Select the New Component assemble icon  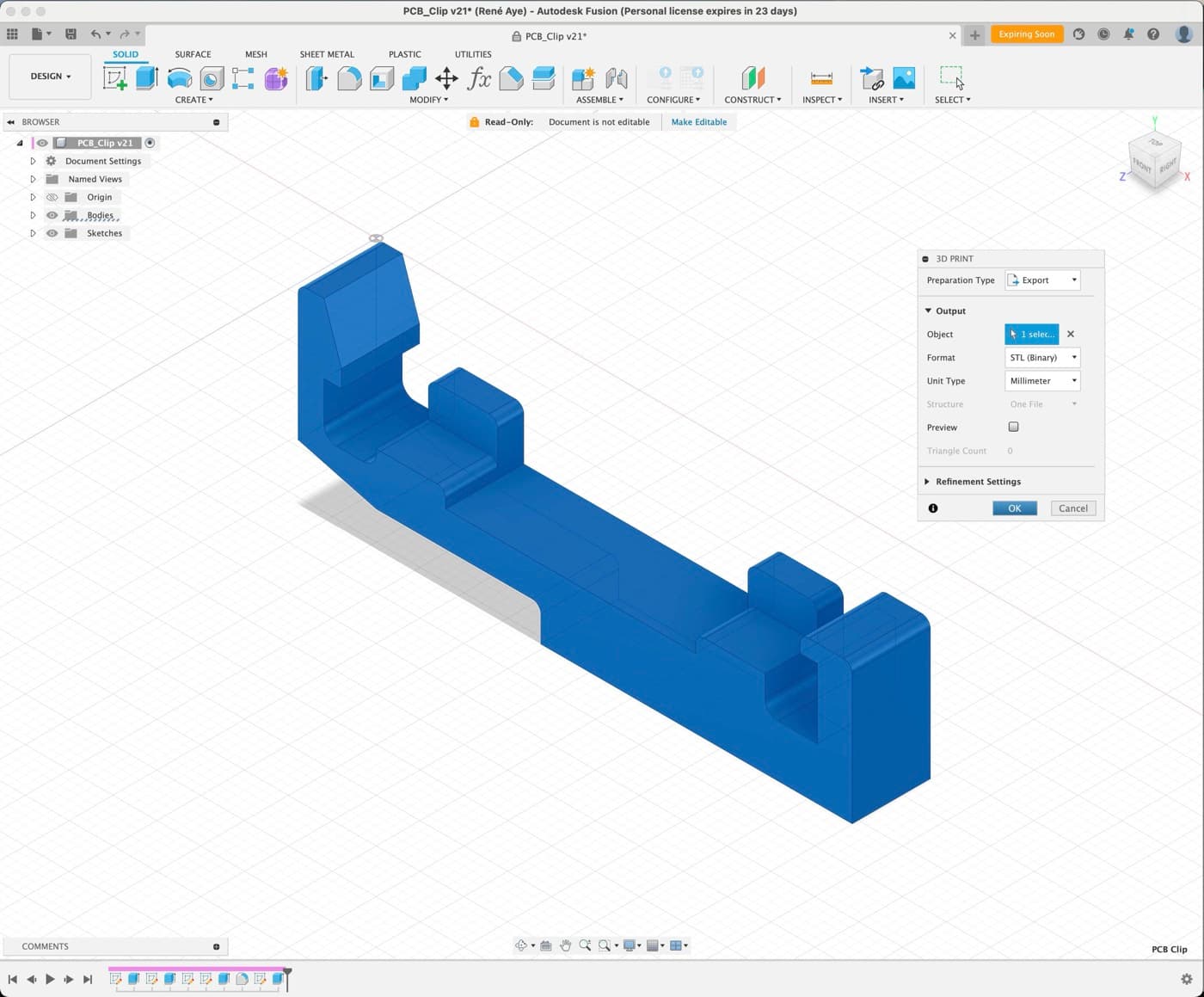click(583, 78)
